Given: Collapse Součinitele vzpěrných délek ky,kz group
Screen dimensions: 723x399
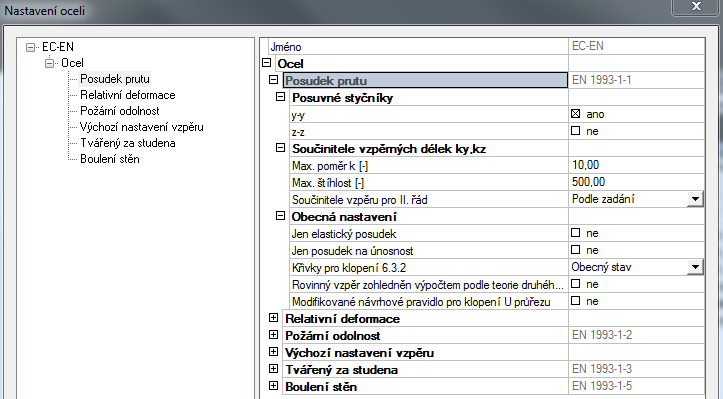Looking at the screenshot, I should coord(280,148).
